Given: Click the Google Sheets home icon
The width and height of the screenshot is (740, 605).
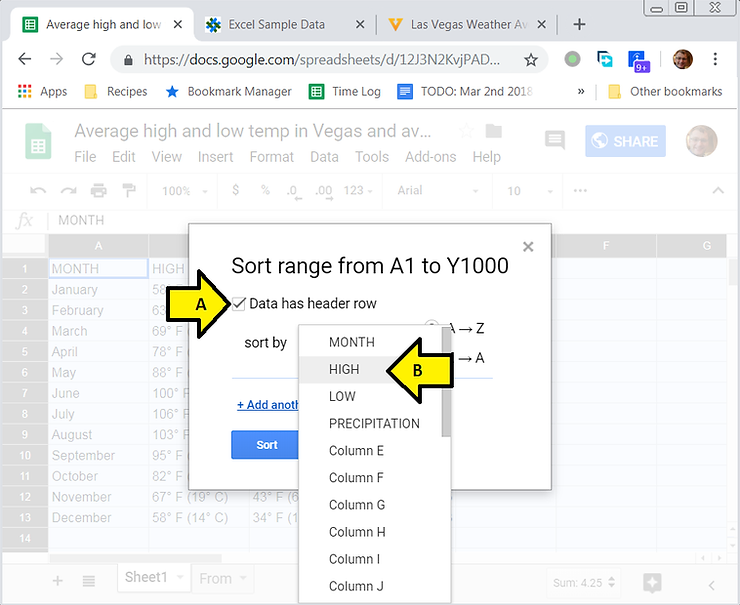Looking at the screenshot, I should pos(39,143).
